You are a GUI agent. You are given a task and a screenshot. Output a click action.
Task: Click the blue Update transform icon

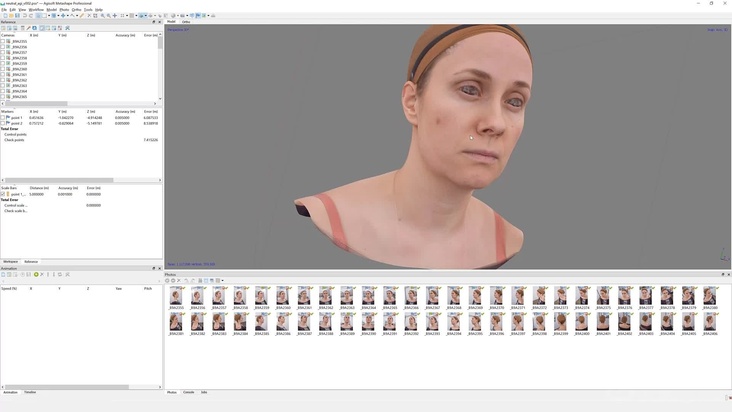[x=34, y=28]
